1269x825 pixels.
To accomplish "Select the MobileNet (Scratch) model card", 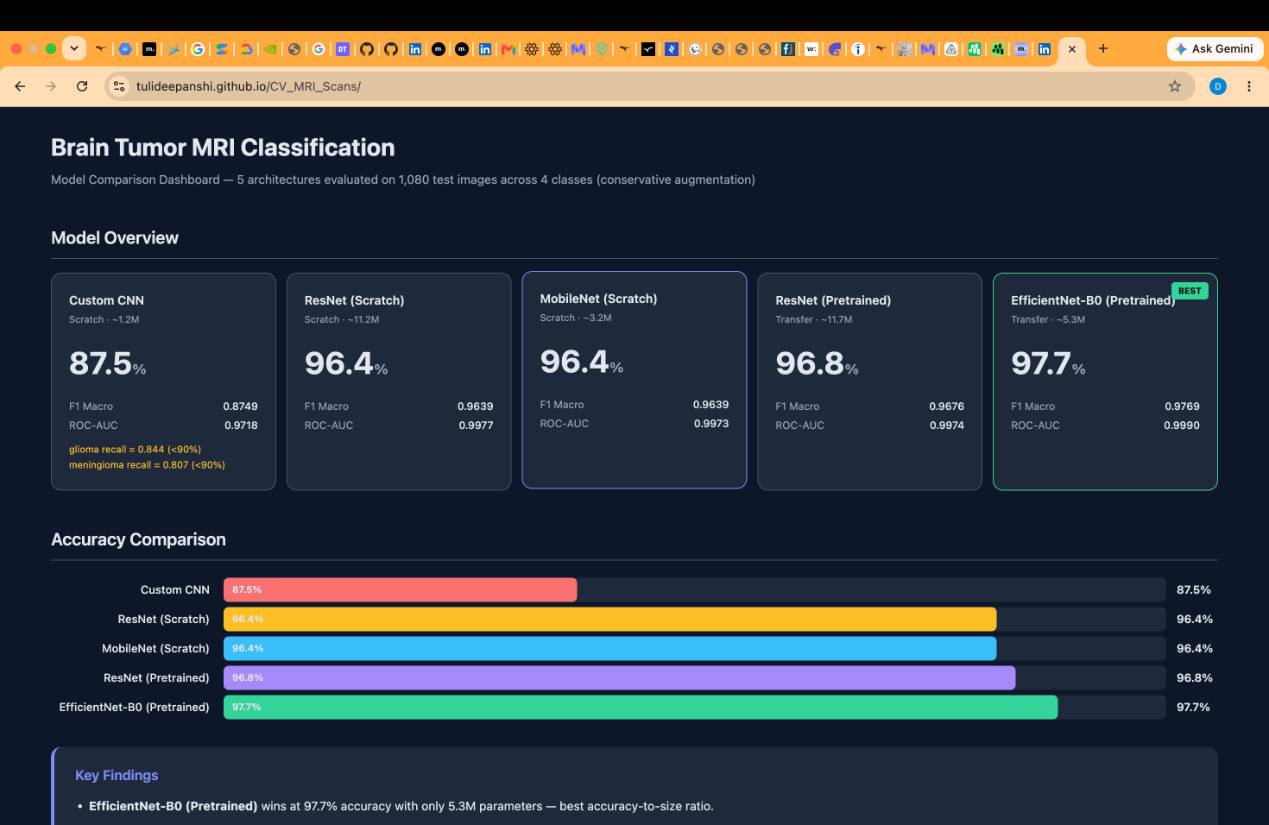I will [x=634, y=380].
